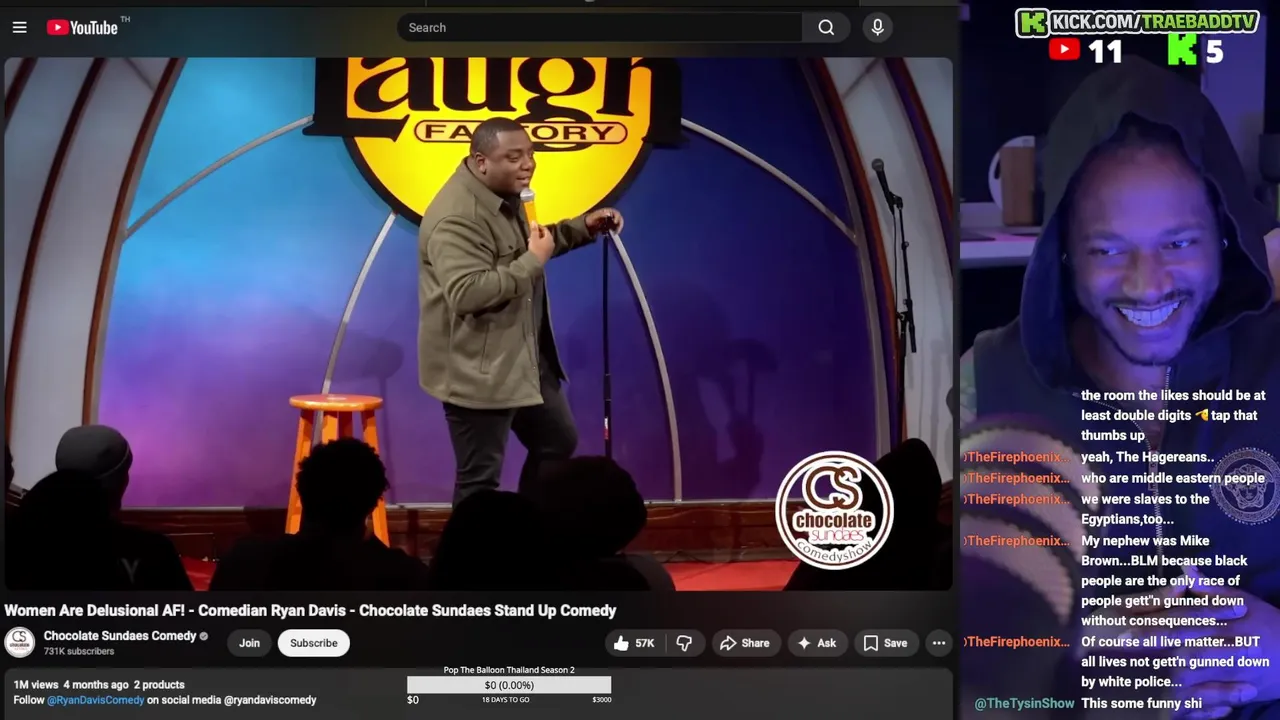Image resolution: width=1280 pixels, height=720 pixels.
Task: Start voice search with microphone icon
Action: coord(877,28)
